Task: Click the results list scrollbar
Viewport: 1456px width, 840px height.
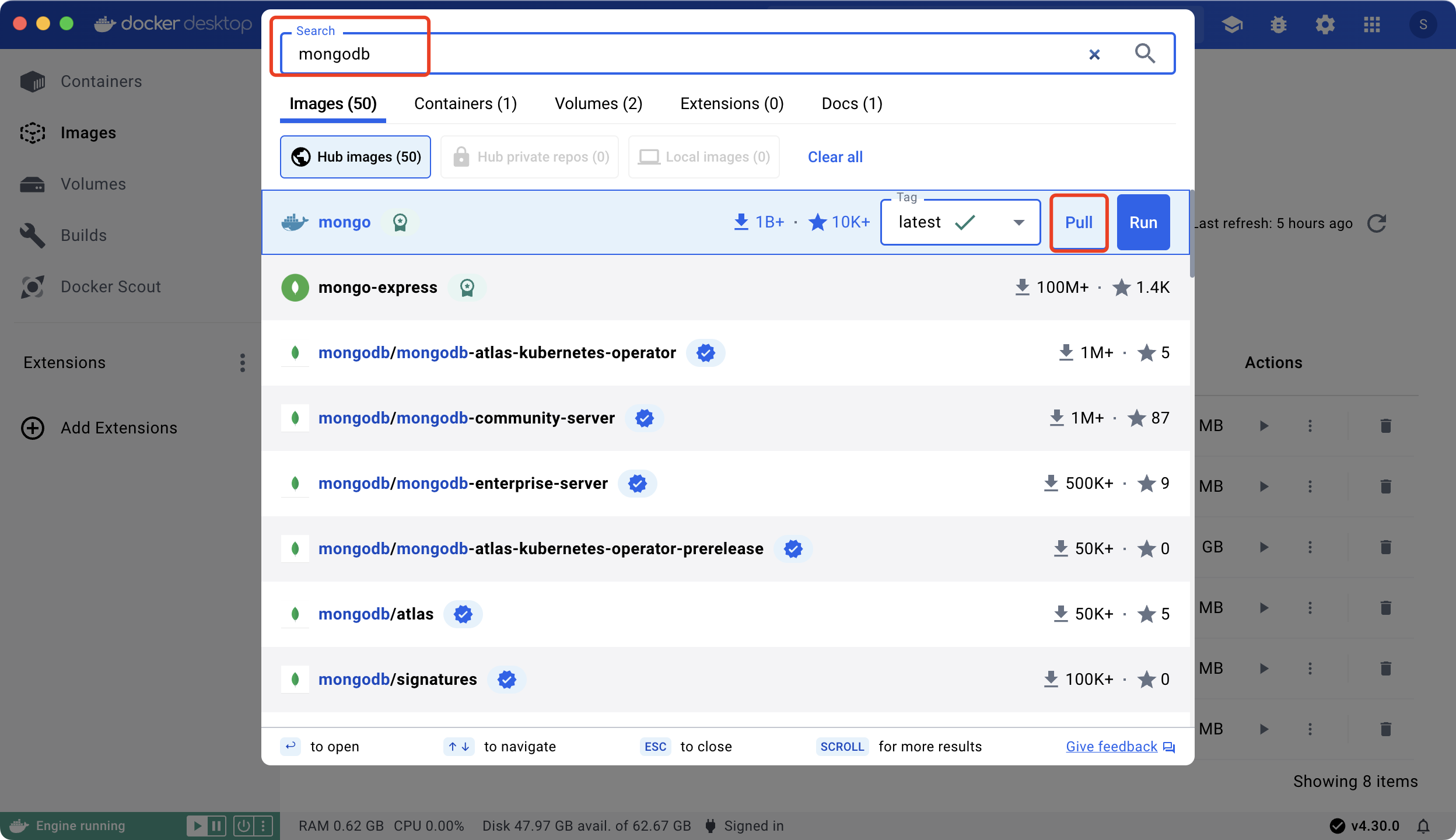Action: [x=1192, y=235]
